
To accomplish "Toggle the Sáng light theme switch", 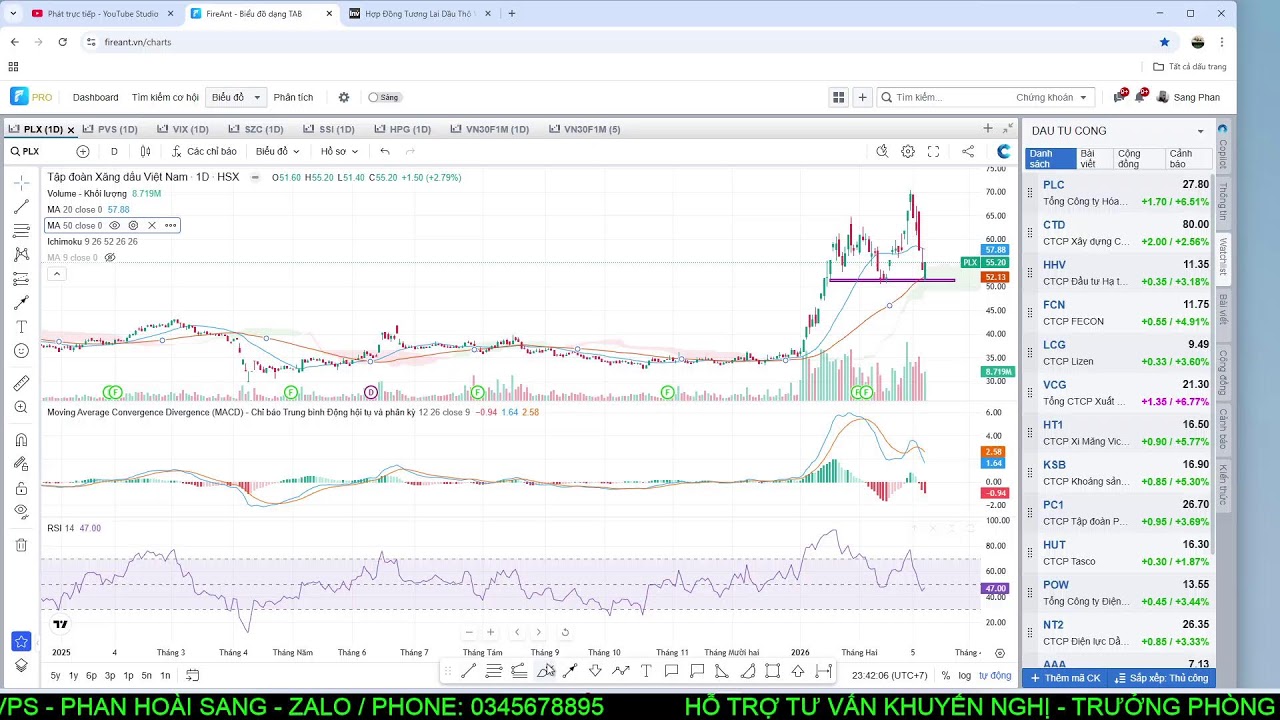I will point(384,97).
